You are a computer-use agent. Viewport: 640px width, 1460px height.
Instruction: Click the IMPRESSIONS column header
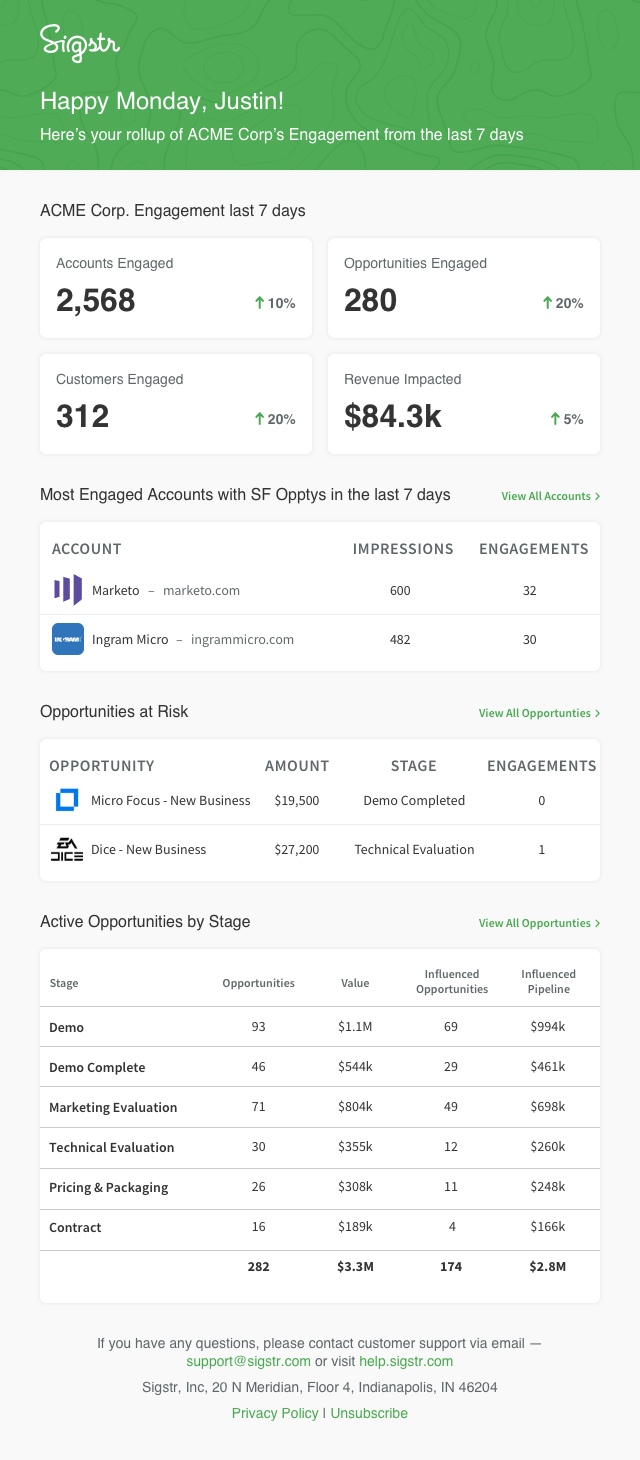(x=403, y=549)
